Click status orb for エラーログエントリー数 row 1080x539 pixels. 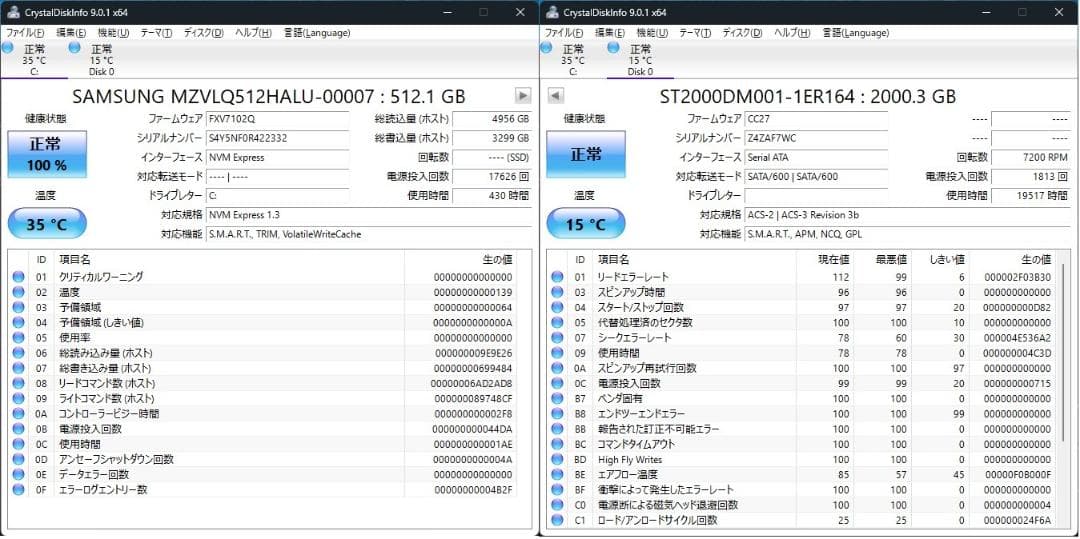(18, 489)
